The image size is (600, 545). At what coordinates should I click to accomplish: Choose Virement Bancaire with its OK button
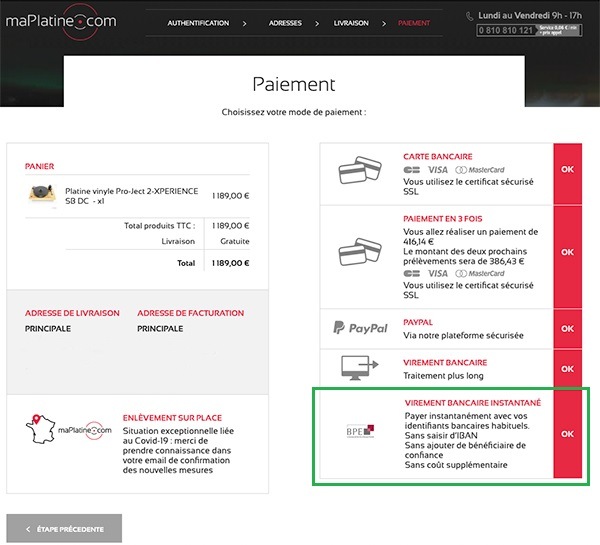568,366
